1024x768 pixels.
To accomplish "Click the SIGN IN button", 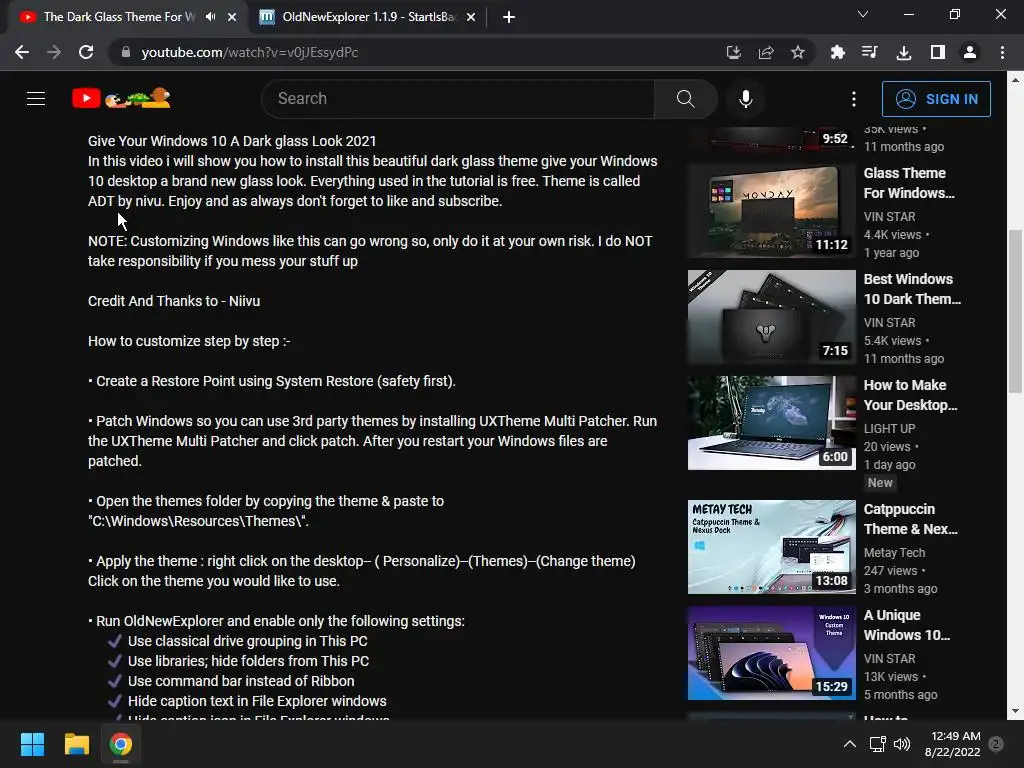I will 936,99.
